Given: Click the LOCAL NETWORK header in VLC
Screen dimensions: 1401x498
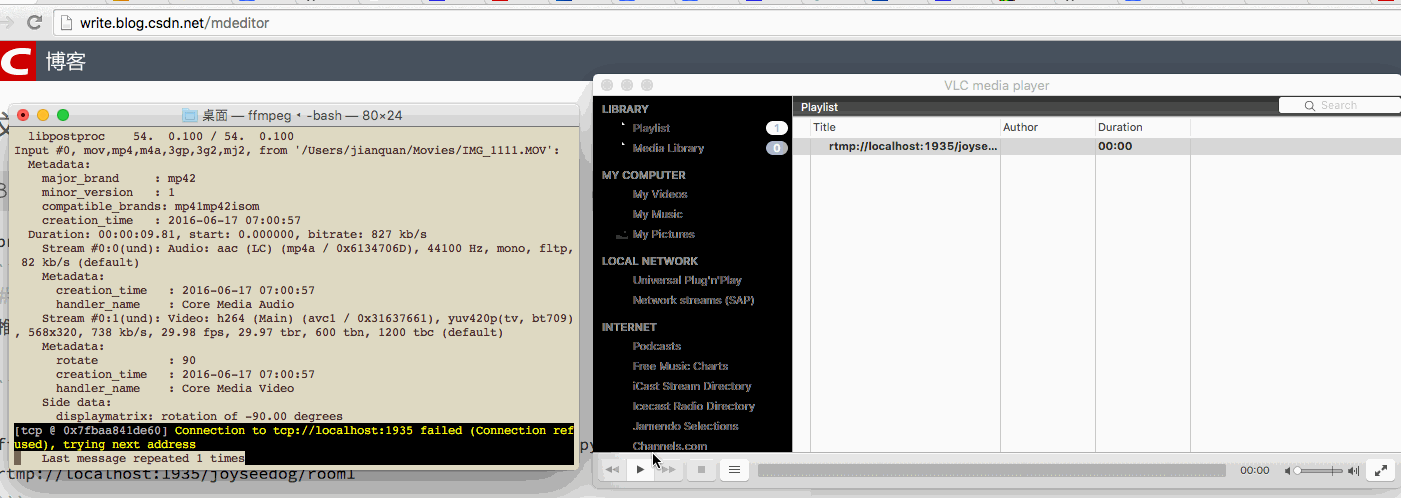Looking at the screenshot, I should pyautogui.click(x=650, y=261).
